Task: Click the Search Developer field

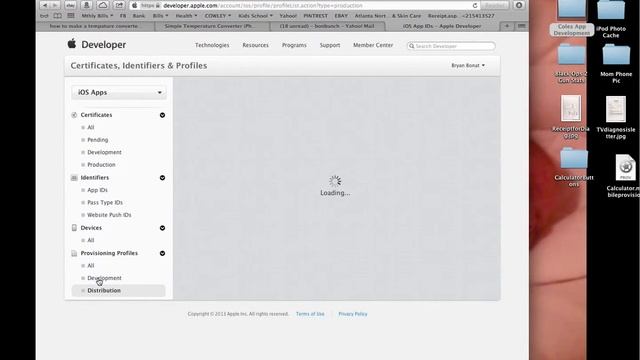Action: 451,46
